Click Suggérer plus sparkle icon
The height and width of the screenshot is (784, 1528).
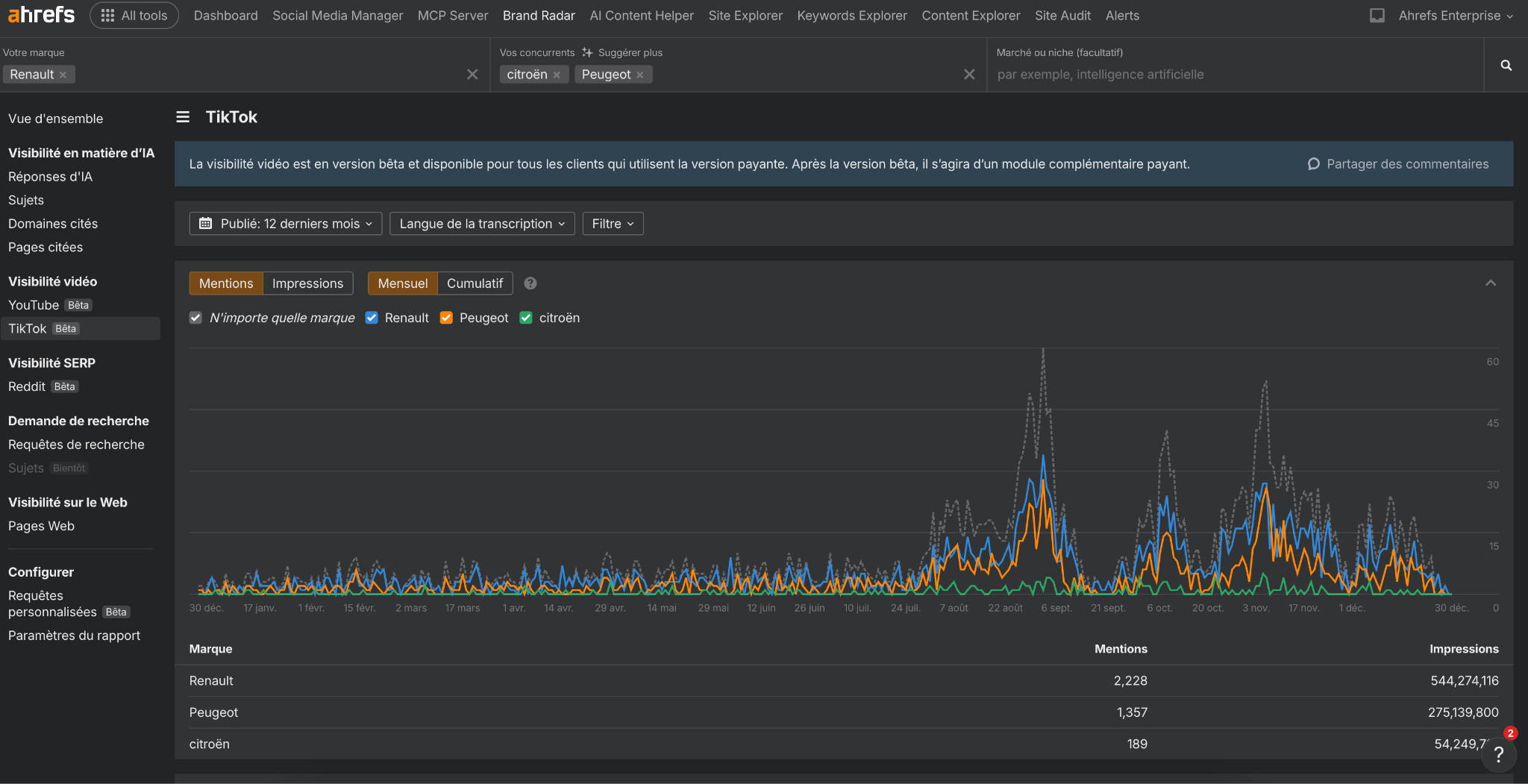click(587, 52)
